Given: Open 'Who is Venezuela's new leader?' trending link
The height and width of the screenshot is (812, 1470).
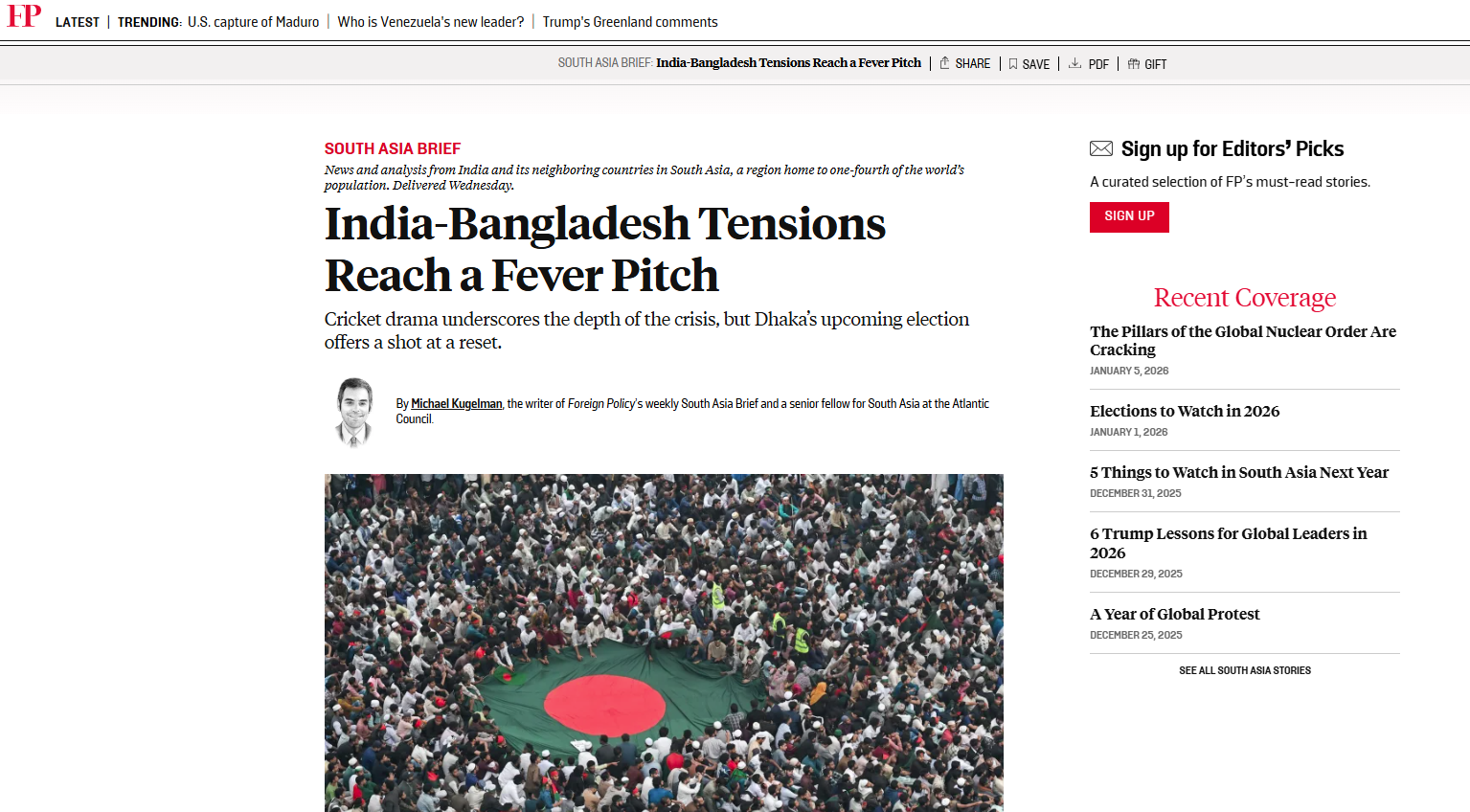Looking at the screenshot, I should click(x=431, y=22).
